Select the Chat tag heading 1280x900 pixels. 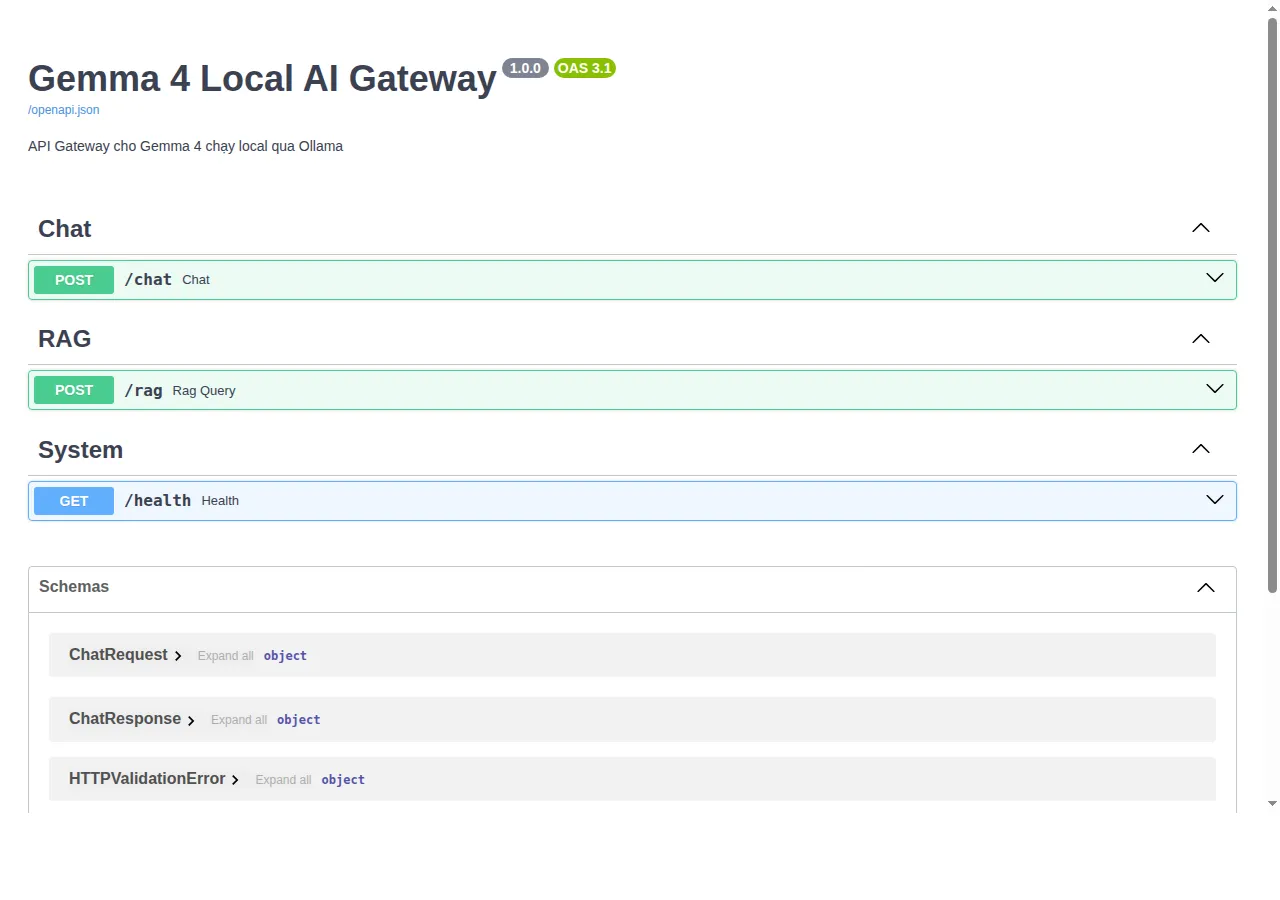[65, 229]
